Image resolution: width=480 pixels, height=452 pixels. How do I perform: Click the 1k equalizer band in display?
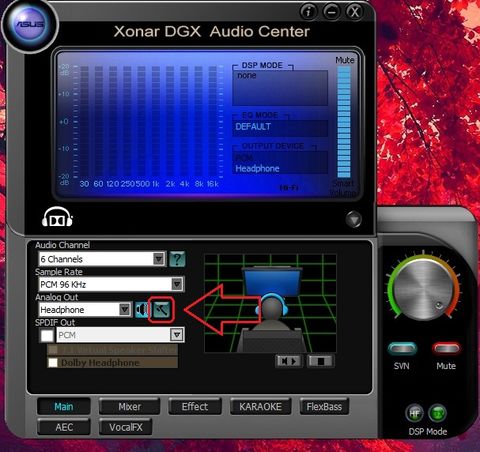tap(156, 123)
